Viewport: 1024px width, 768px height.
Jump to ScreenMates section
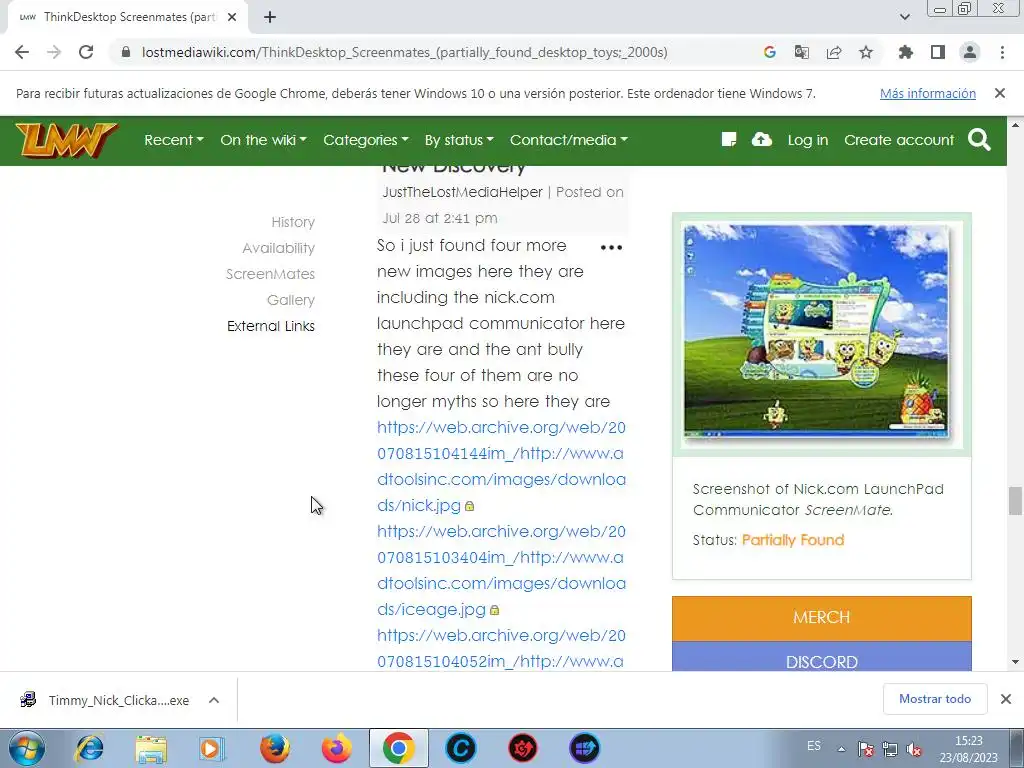270,274
